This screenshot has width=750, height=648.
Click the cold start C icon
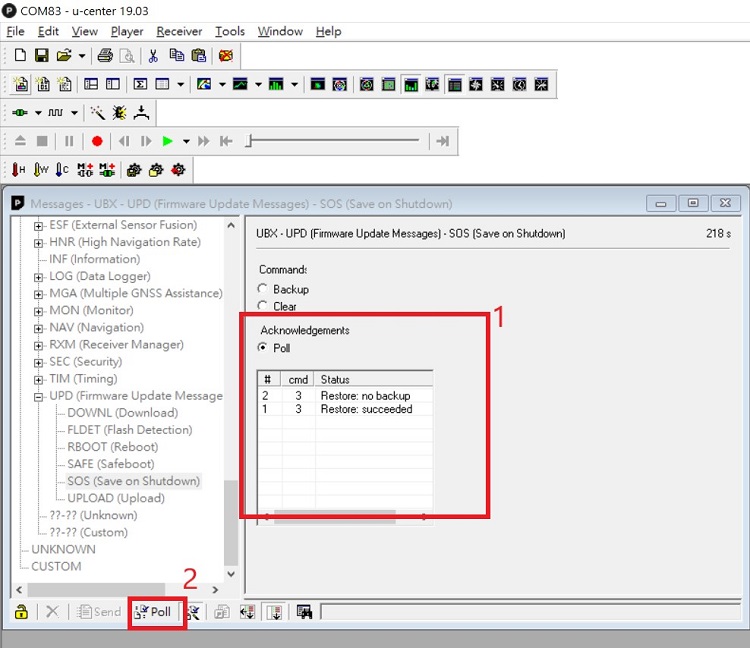coord(62,170)
